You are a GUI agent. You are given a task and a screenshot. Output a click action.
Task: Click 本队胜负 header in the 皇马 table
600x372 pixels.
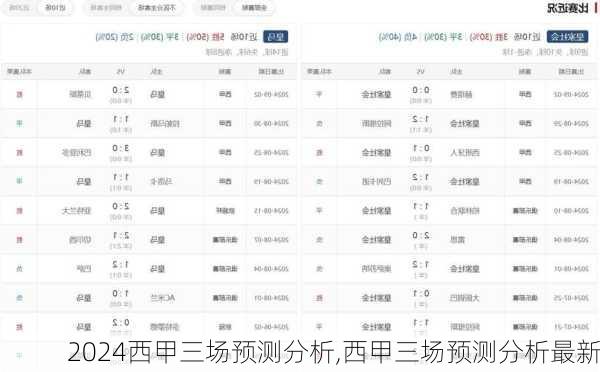(19, 71)
